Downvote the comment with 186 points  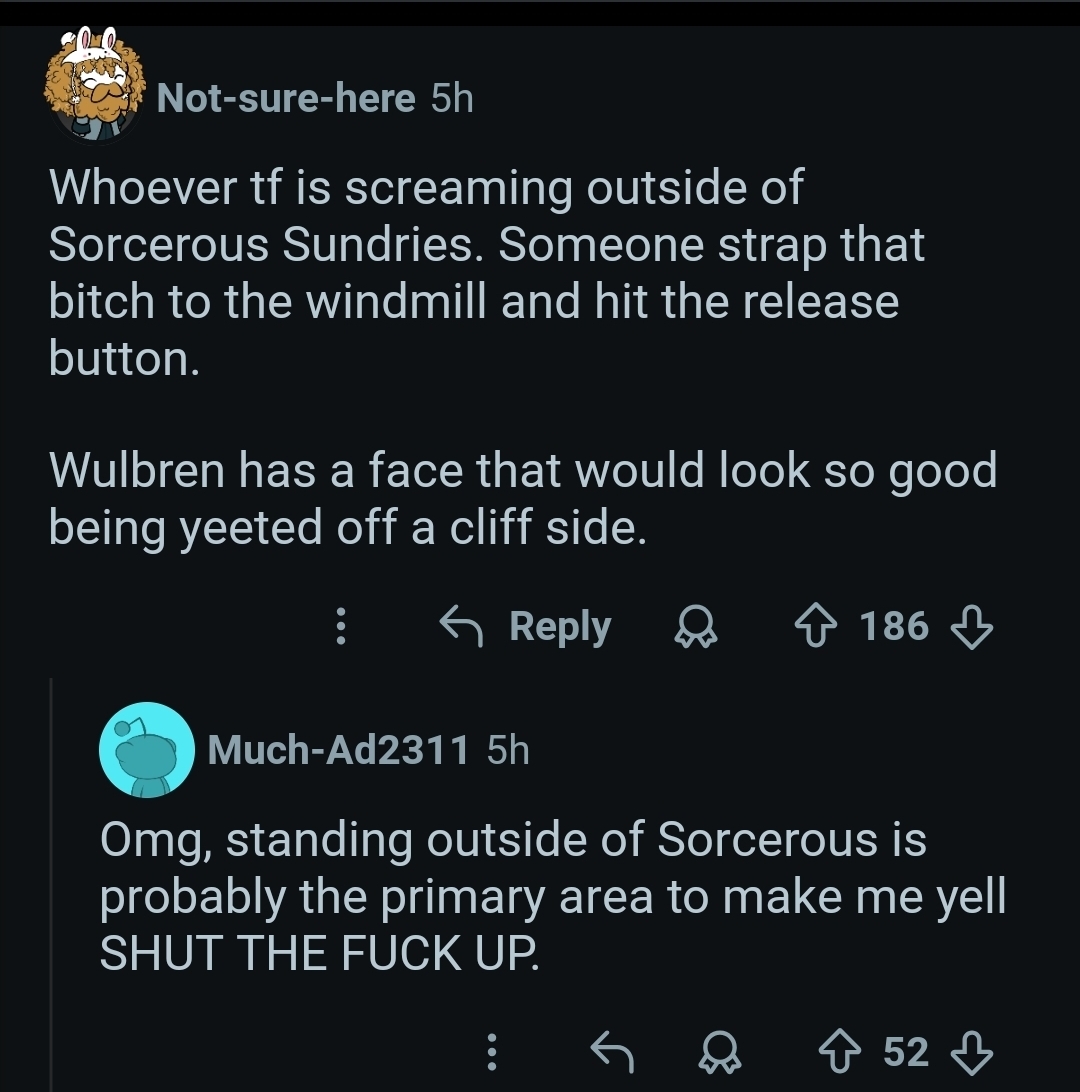pos(970,627)
